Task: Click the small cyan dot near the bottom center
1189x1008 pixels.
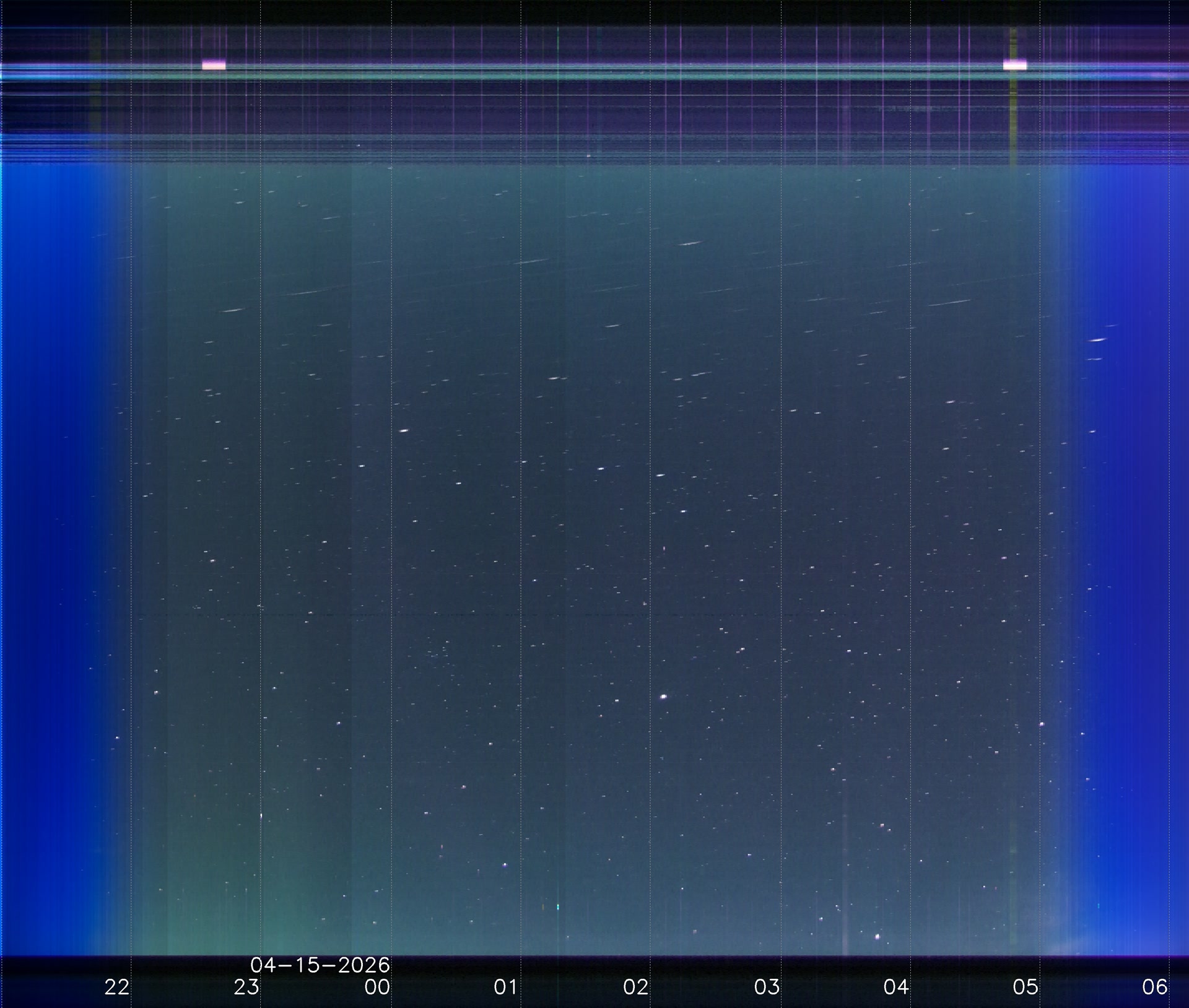Action: coord(558,907)
